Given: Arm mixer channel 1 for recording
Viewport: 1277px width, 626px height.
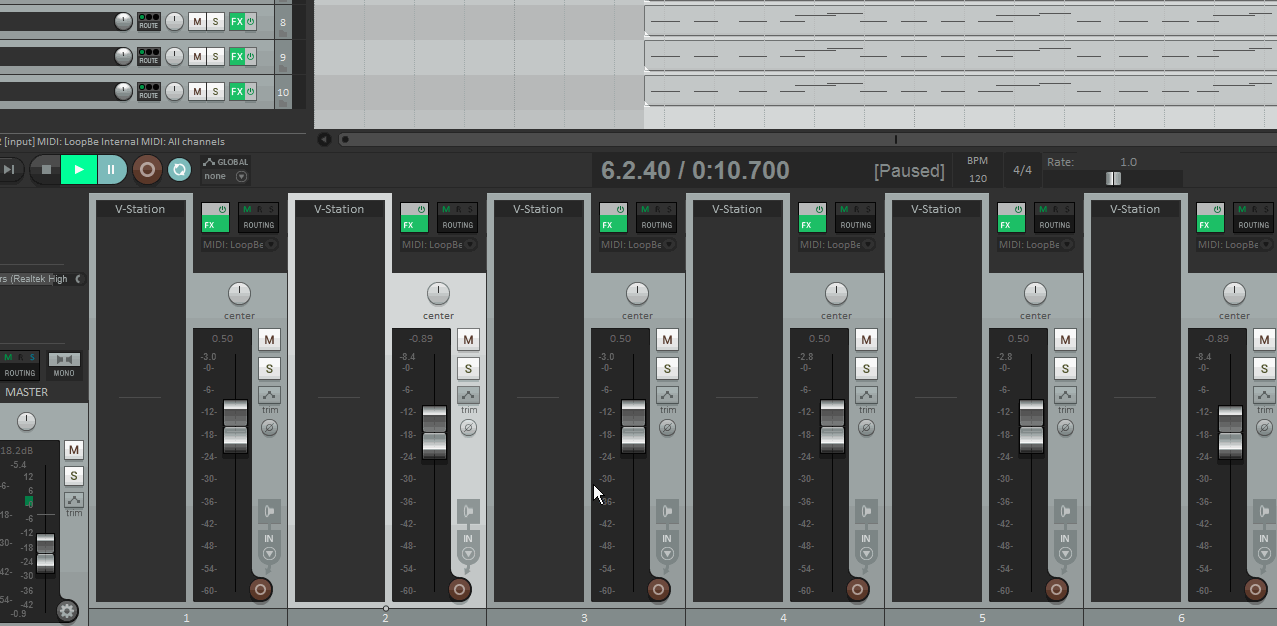Looking at the screenshot, I should pos(261,589).
